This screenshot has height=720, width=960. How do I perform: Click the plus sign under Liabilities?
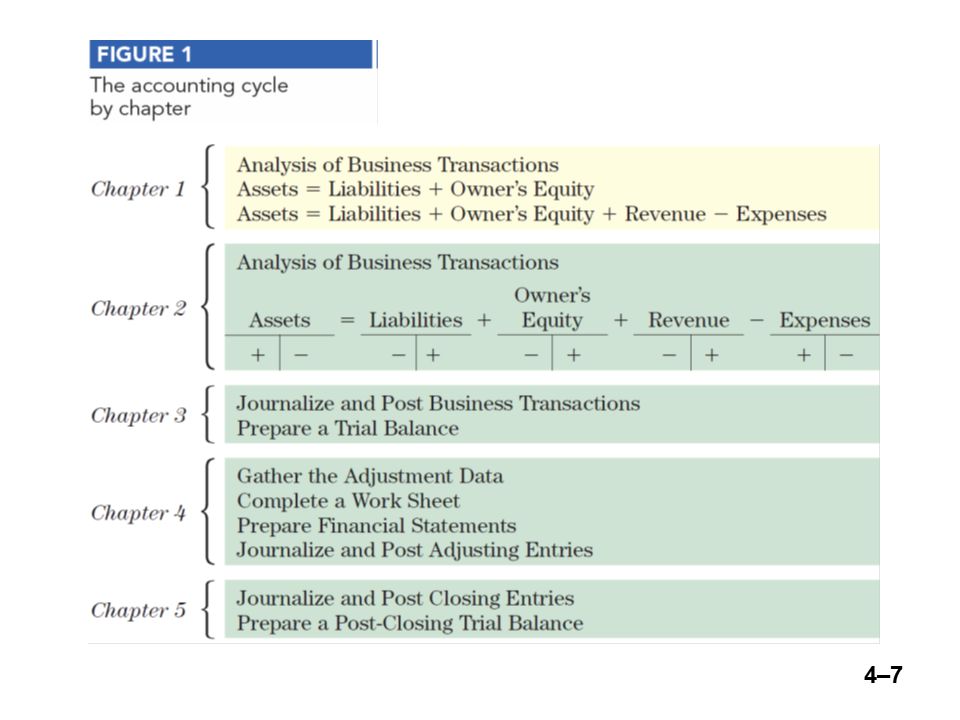point(433,354)
